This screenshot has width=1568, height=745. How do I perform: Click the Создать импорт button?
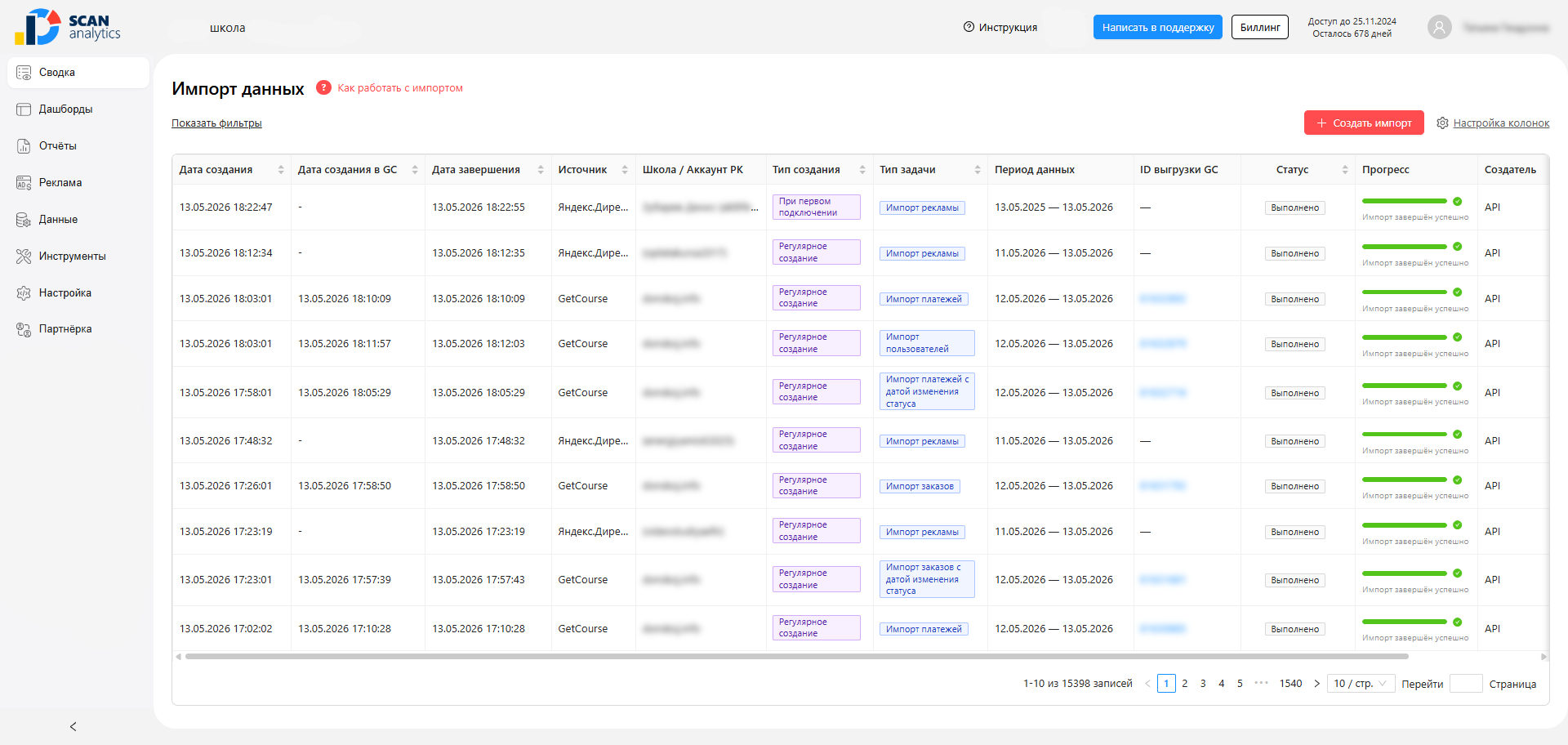pos(1364,123)
